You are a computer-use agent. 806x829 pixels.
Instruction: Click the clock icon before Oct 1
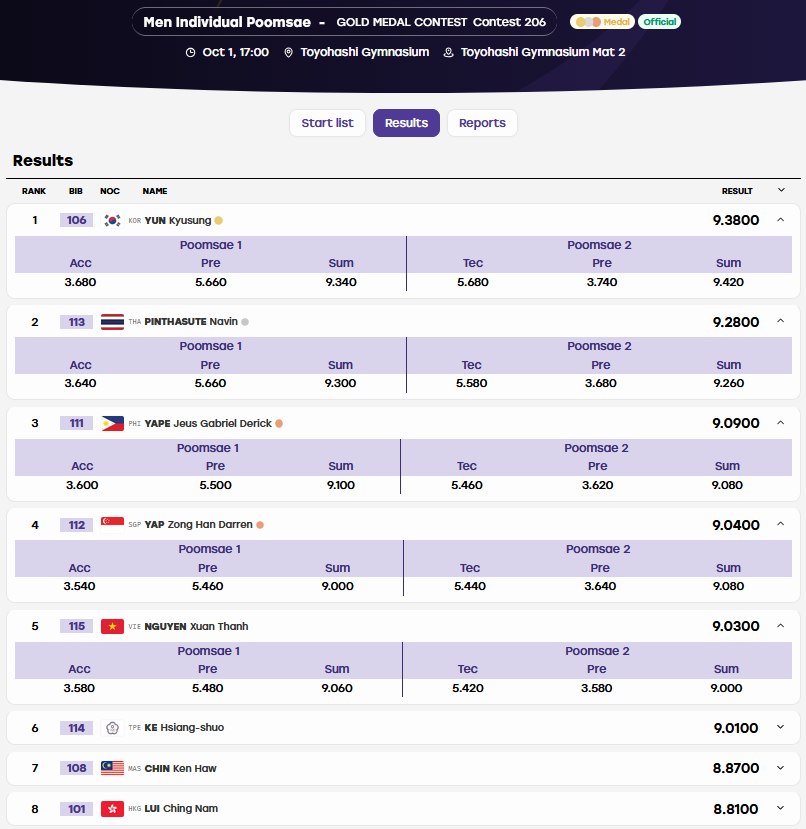(x=190, y=52)
